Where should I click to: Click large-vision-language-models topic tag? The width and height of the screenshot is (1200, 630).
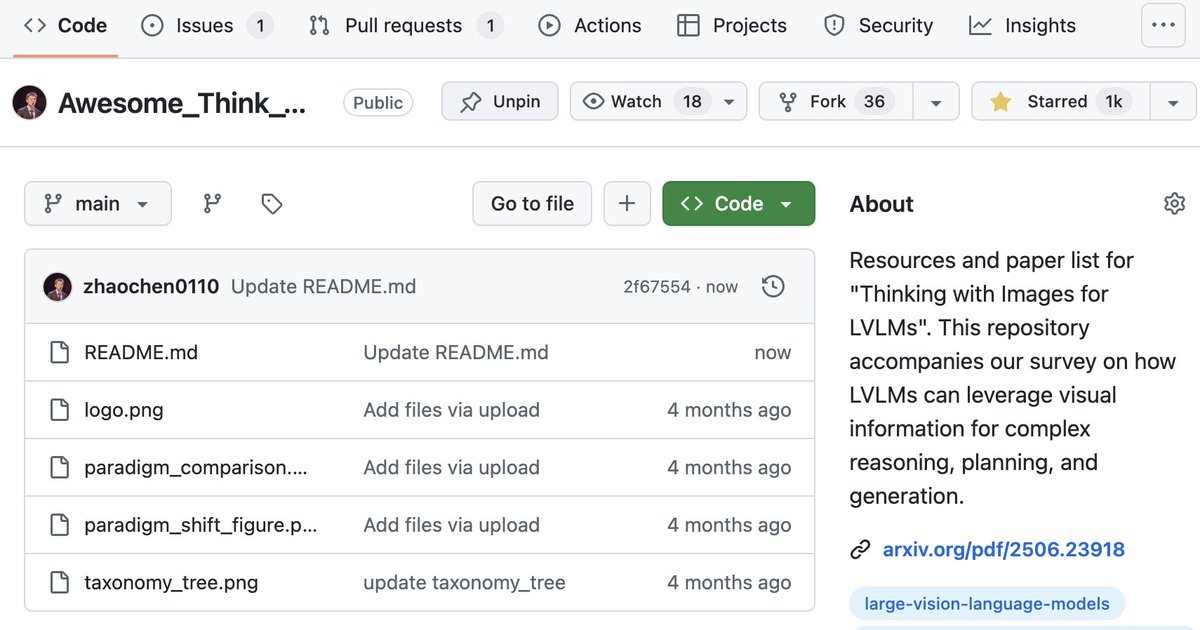tap(987, 604)
